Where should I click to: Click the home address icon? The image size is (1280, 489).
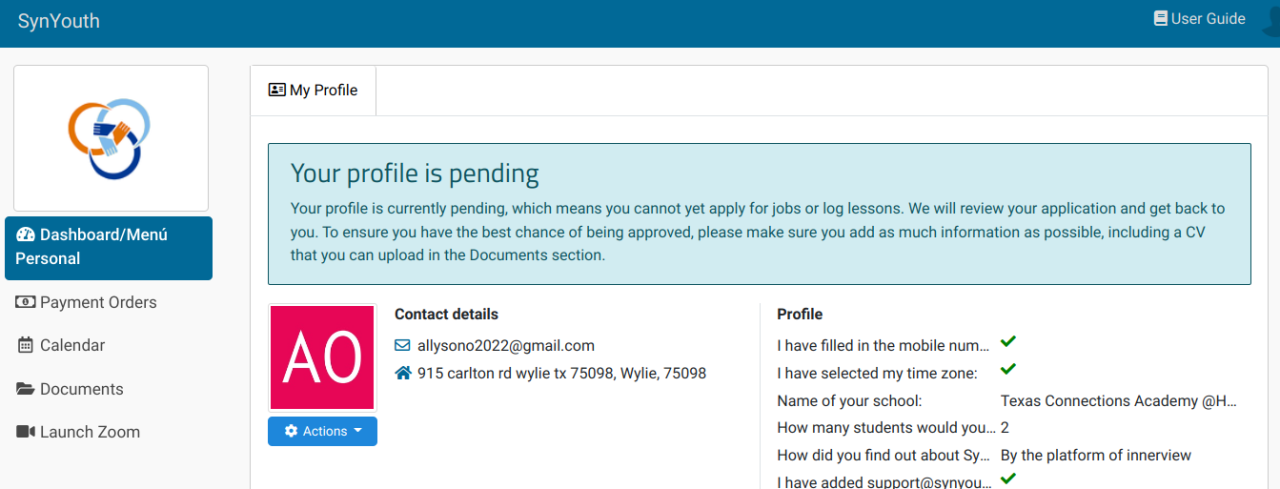pos(403,373)
